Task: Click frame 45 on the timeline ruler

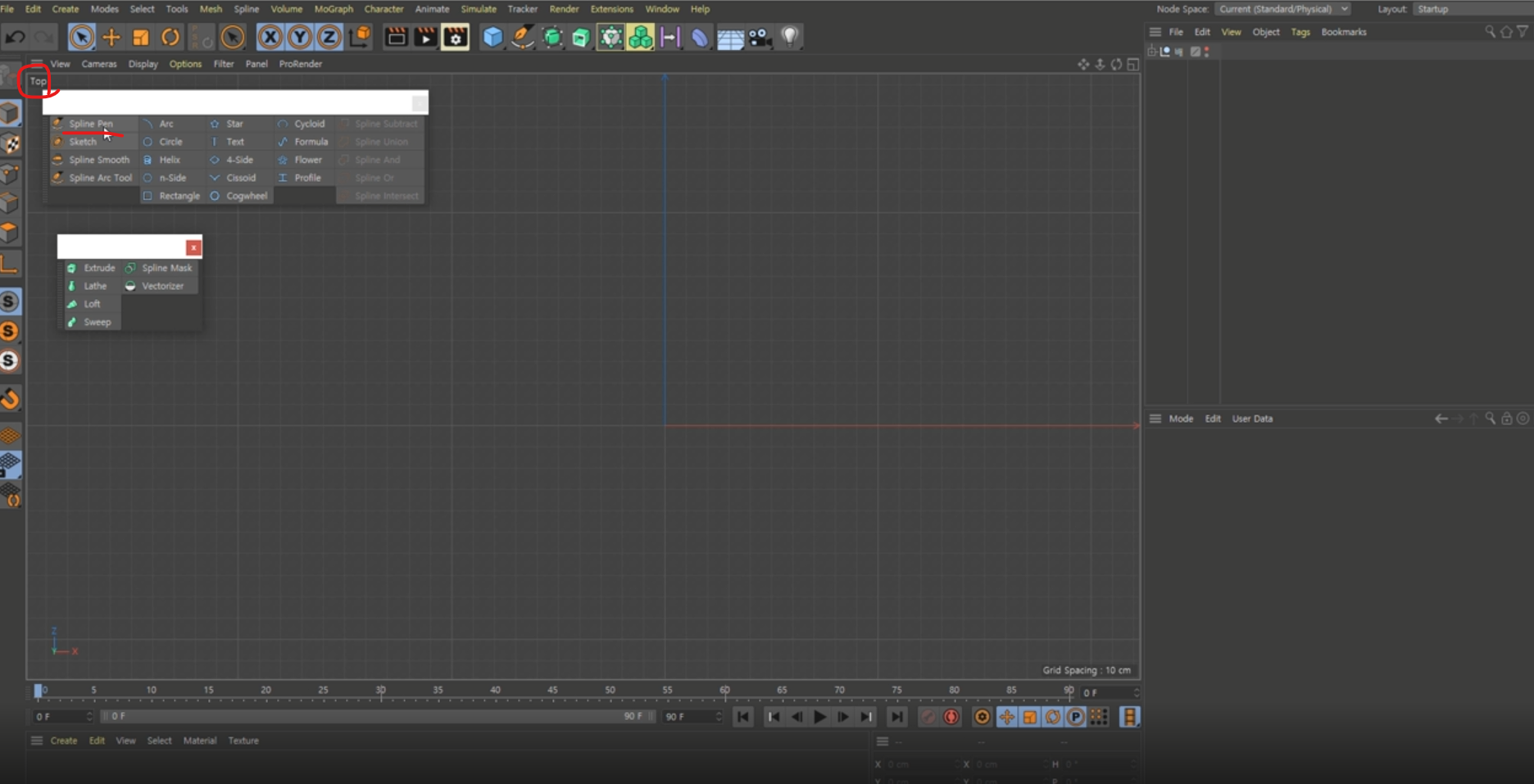Action: [553, 691]
